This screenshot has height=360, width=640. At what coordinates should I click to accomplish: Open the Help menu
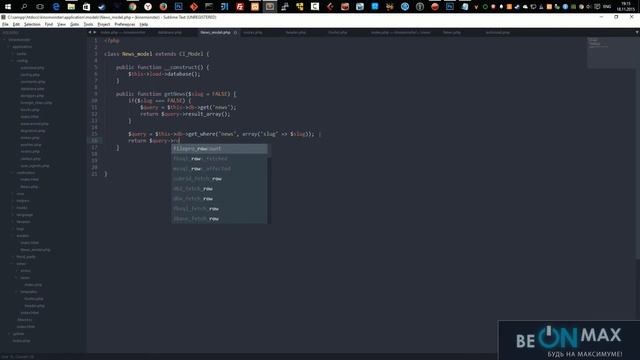(144, 24)
